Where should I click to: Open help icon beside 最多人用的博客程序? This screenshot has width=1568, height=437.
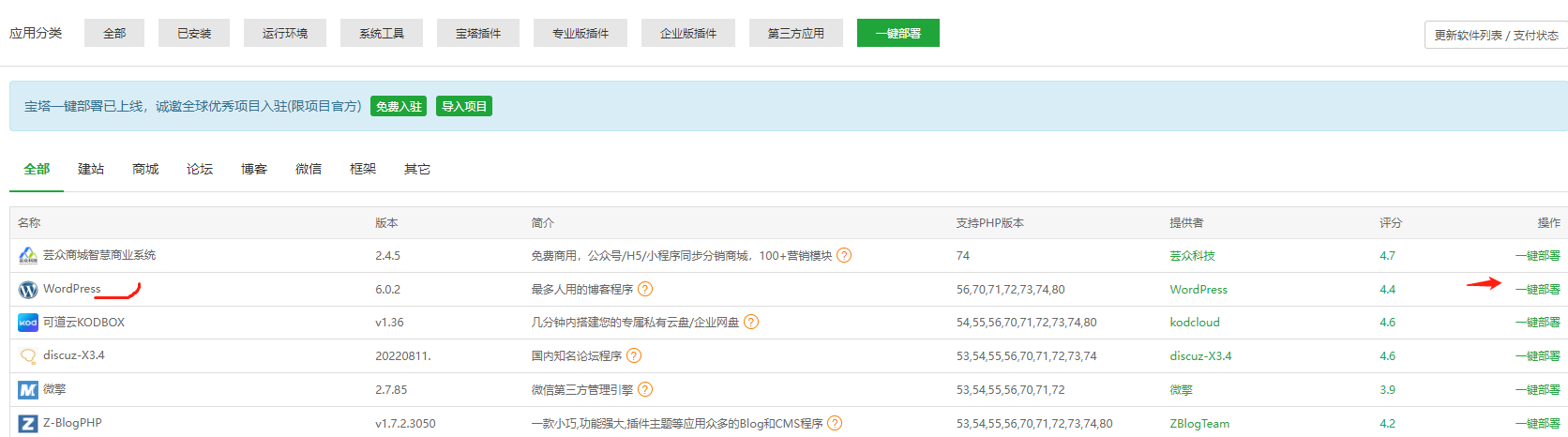(645, 289)
